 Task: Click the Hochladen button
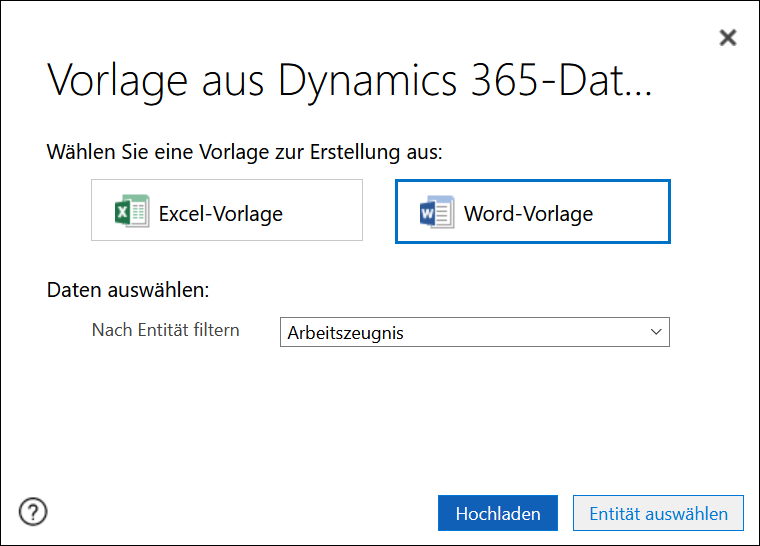tap(498, 513)
